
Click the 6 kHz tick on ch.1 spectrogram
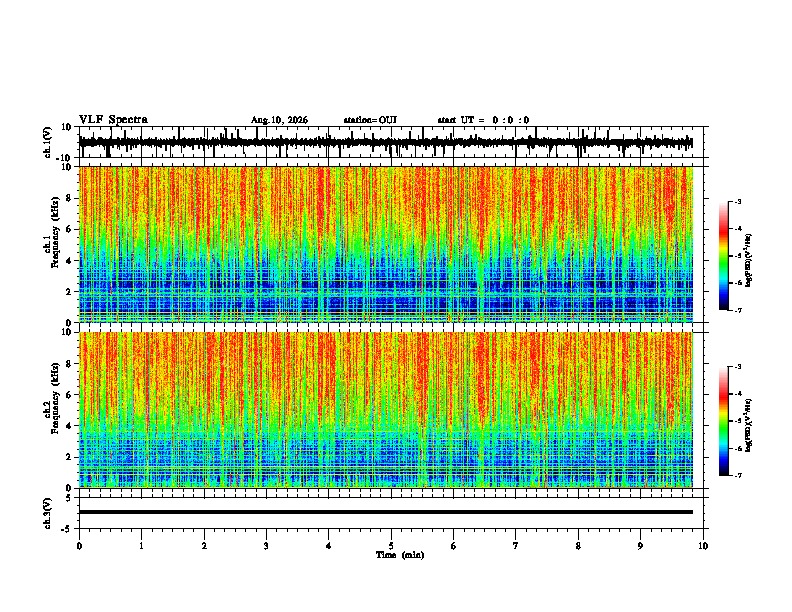click(x=70, y=230)
